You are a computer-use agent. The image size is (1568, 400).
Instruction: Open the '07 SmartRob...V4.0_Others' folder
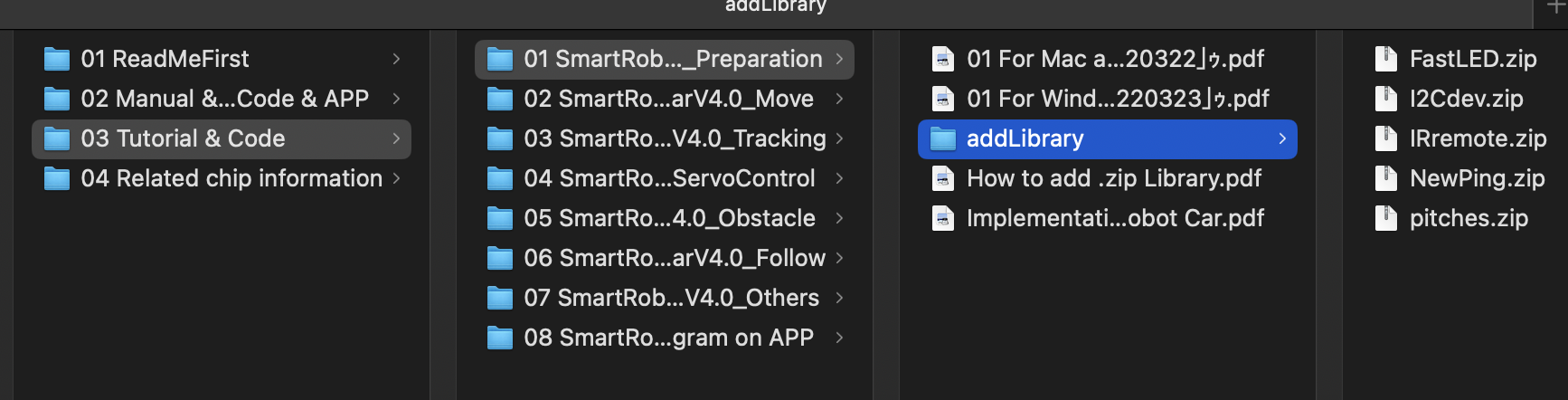point(671,298)
